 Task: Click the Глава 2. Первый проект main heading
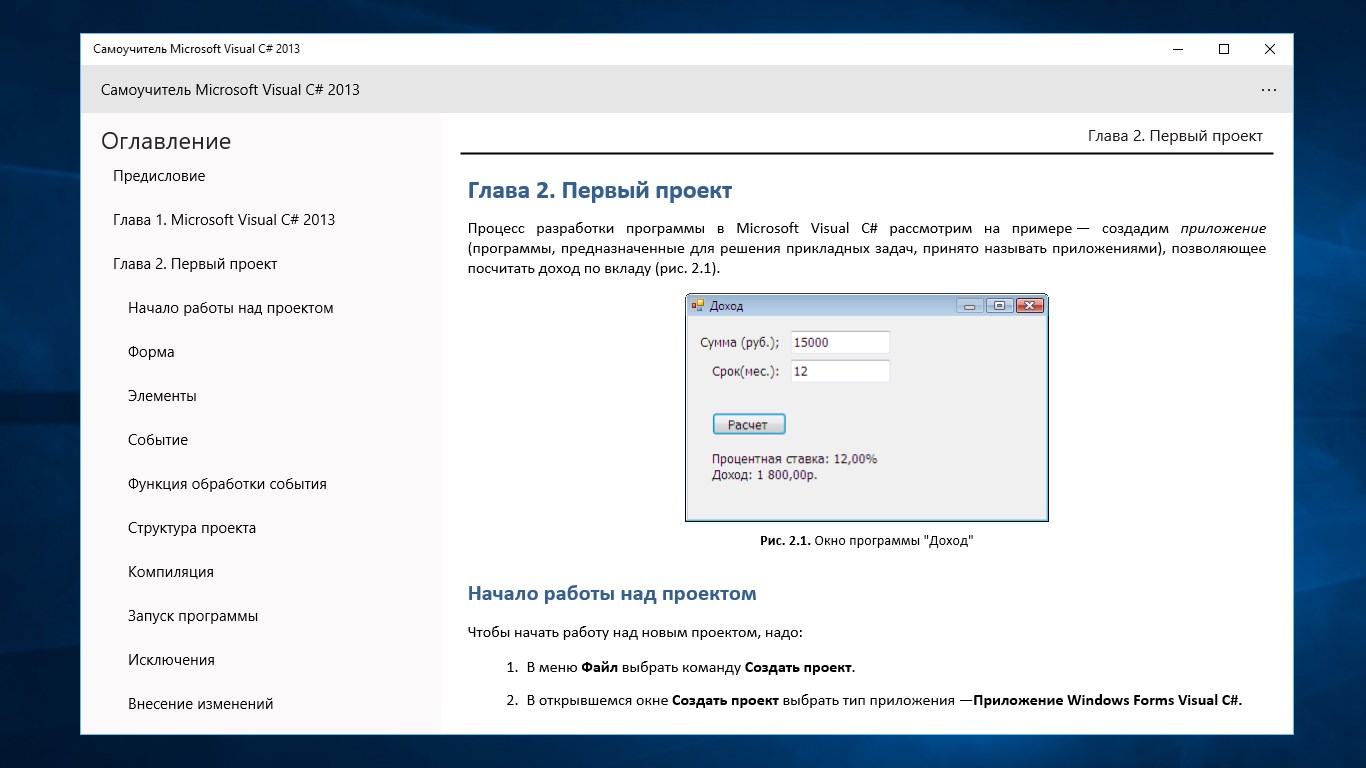600,190
